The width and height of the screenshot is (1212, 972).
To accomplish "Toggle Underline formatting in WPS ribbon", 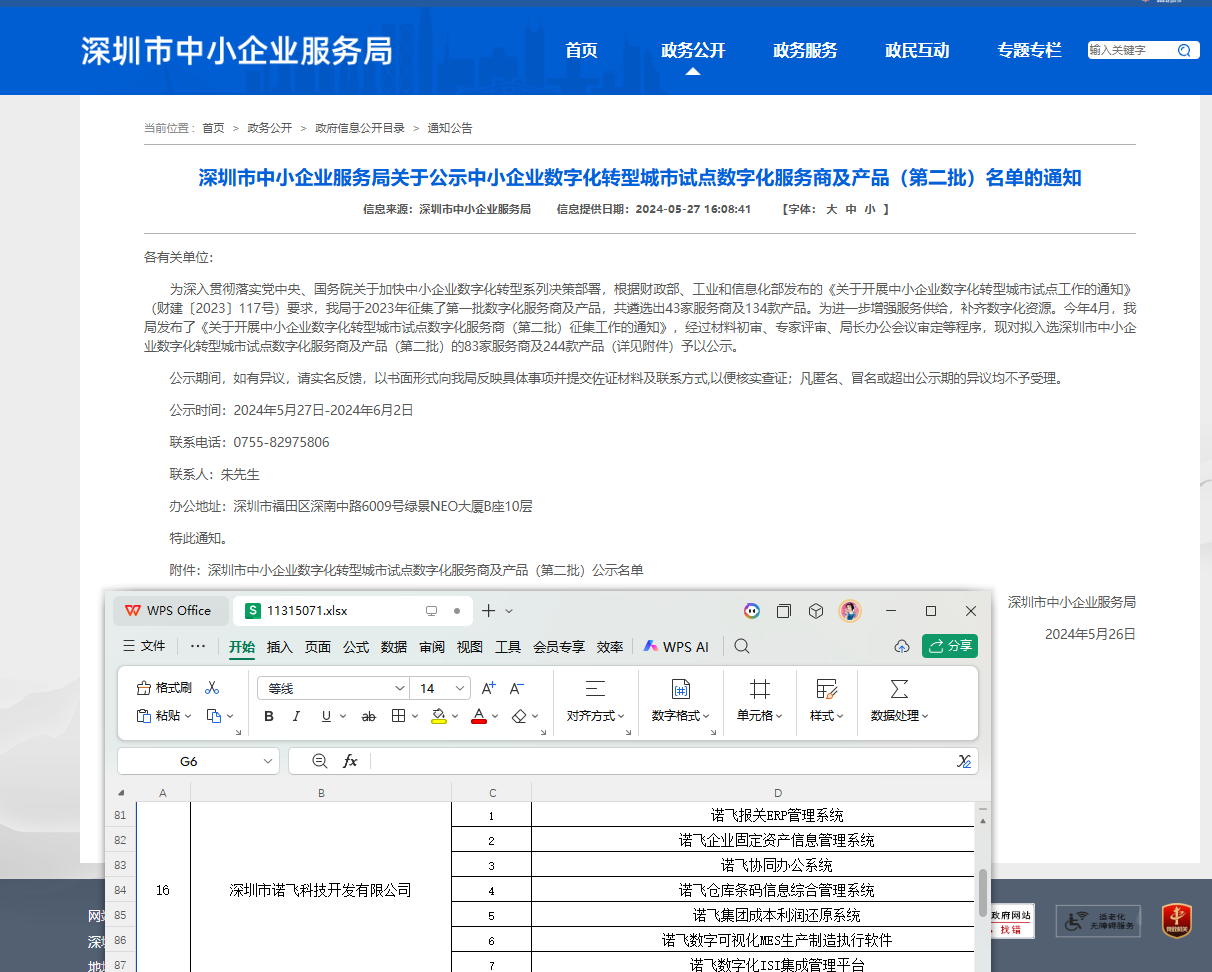I will (326, 716).
